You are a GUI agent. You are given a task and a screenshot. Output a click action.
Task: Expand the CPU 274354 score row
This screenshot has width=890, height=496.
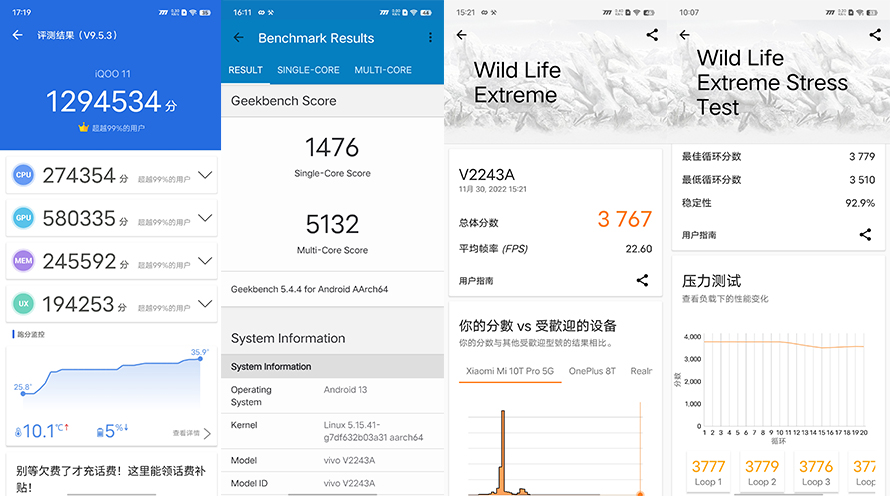tap(205, 175)
